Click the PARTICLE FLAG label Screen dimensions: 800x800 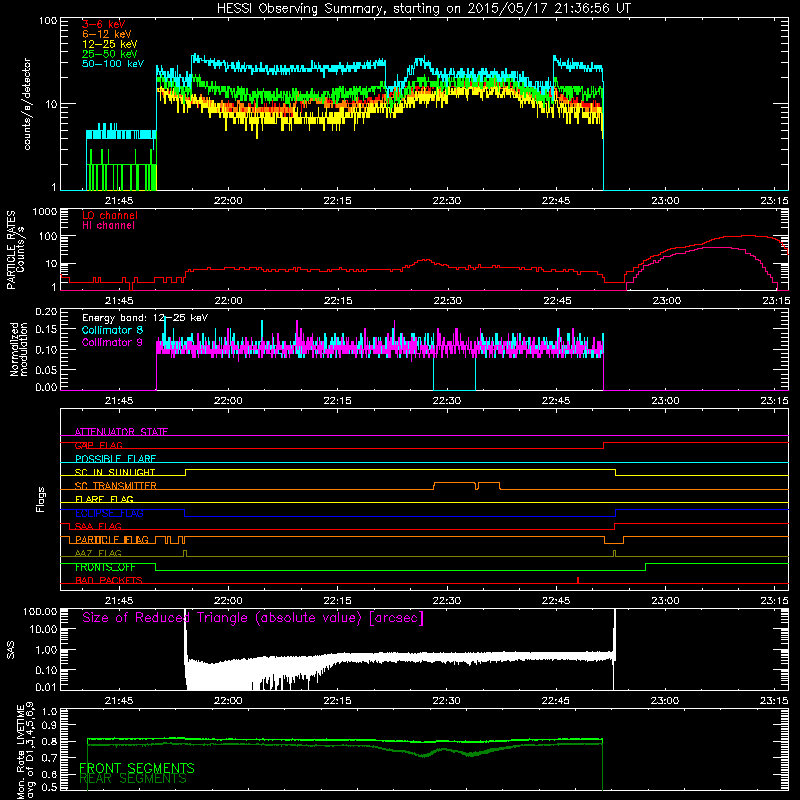click(x=112, y=540)
